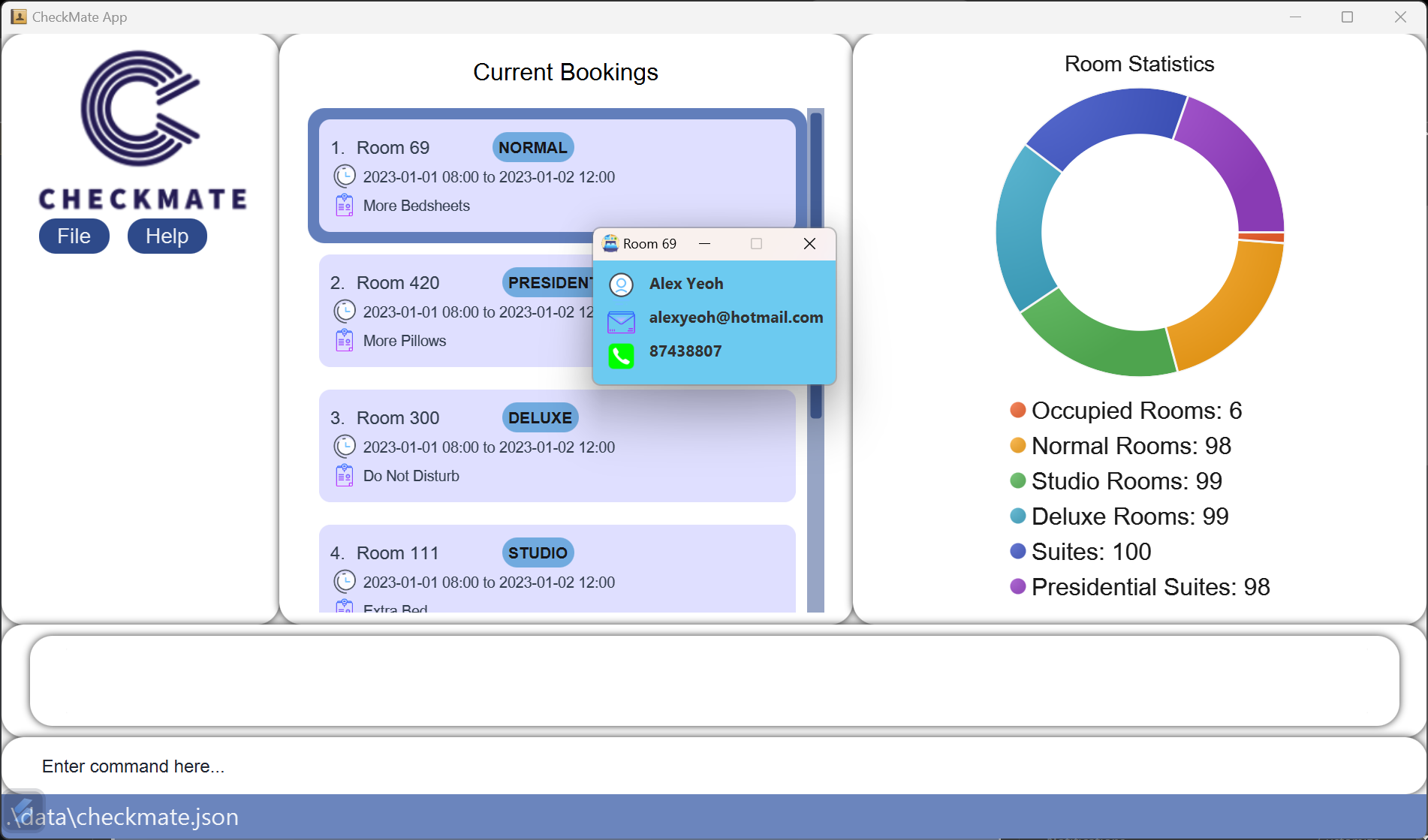Click the clock icon for Room 420 booking
The height and width of the screenshot is (840, 1428).
click(345, 312)
